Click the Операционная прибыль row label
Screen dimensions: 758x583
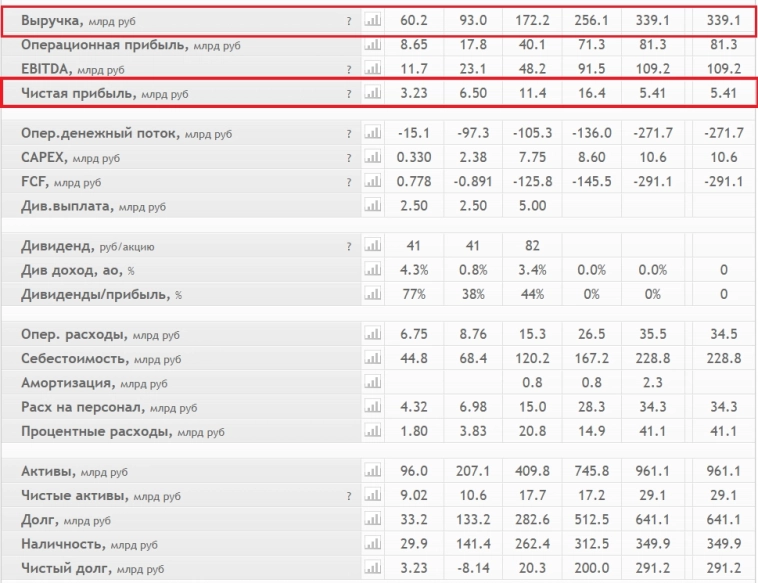tap(131, 45)
